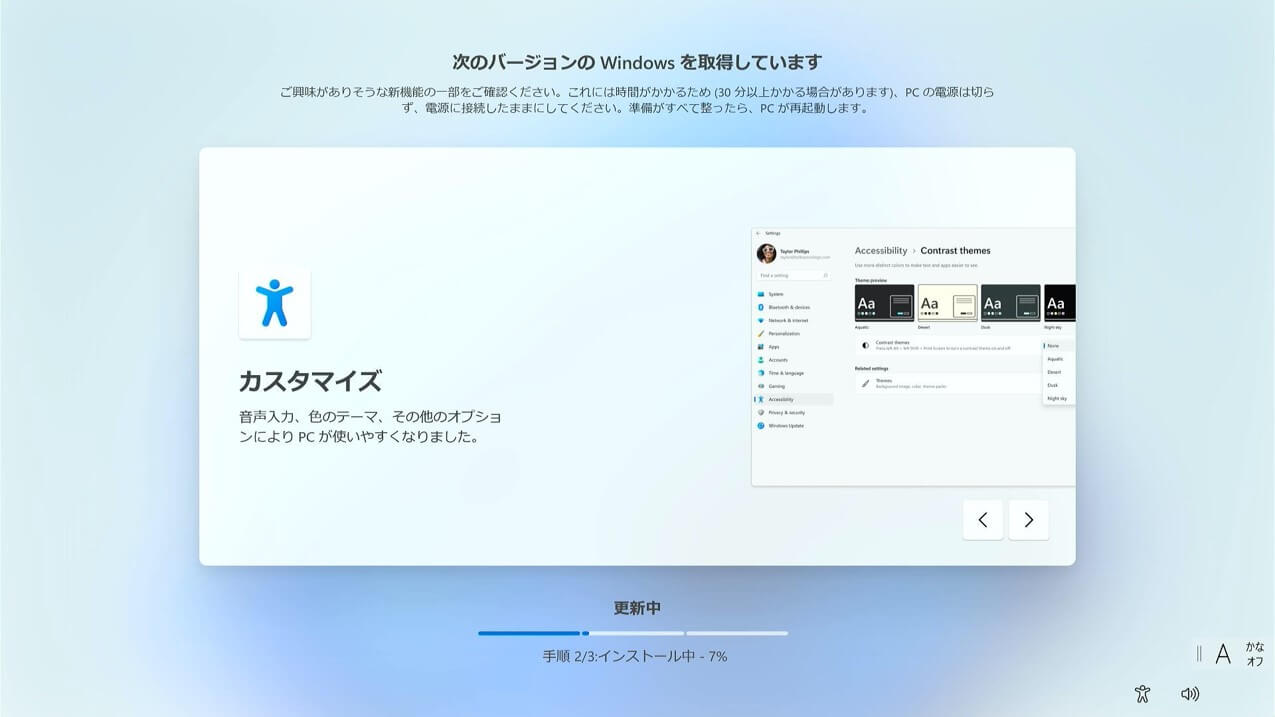Choose the Aquatic theme preview thumbnail
Viewport: 1275px width, 717px height.
[885, 303]
